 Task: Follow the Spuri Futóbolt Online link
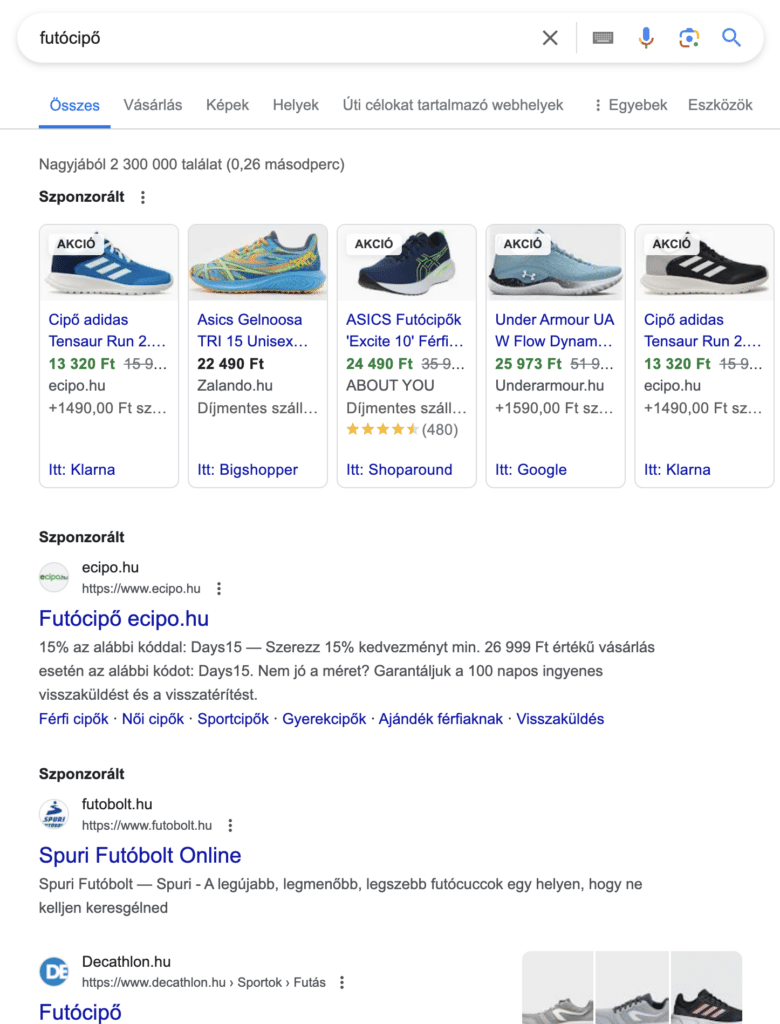tap(140, 855)
